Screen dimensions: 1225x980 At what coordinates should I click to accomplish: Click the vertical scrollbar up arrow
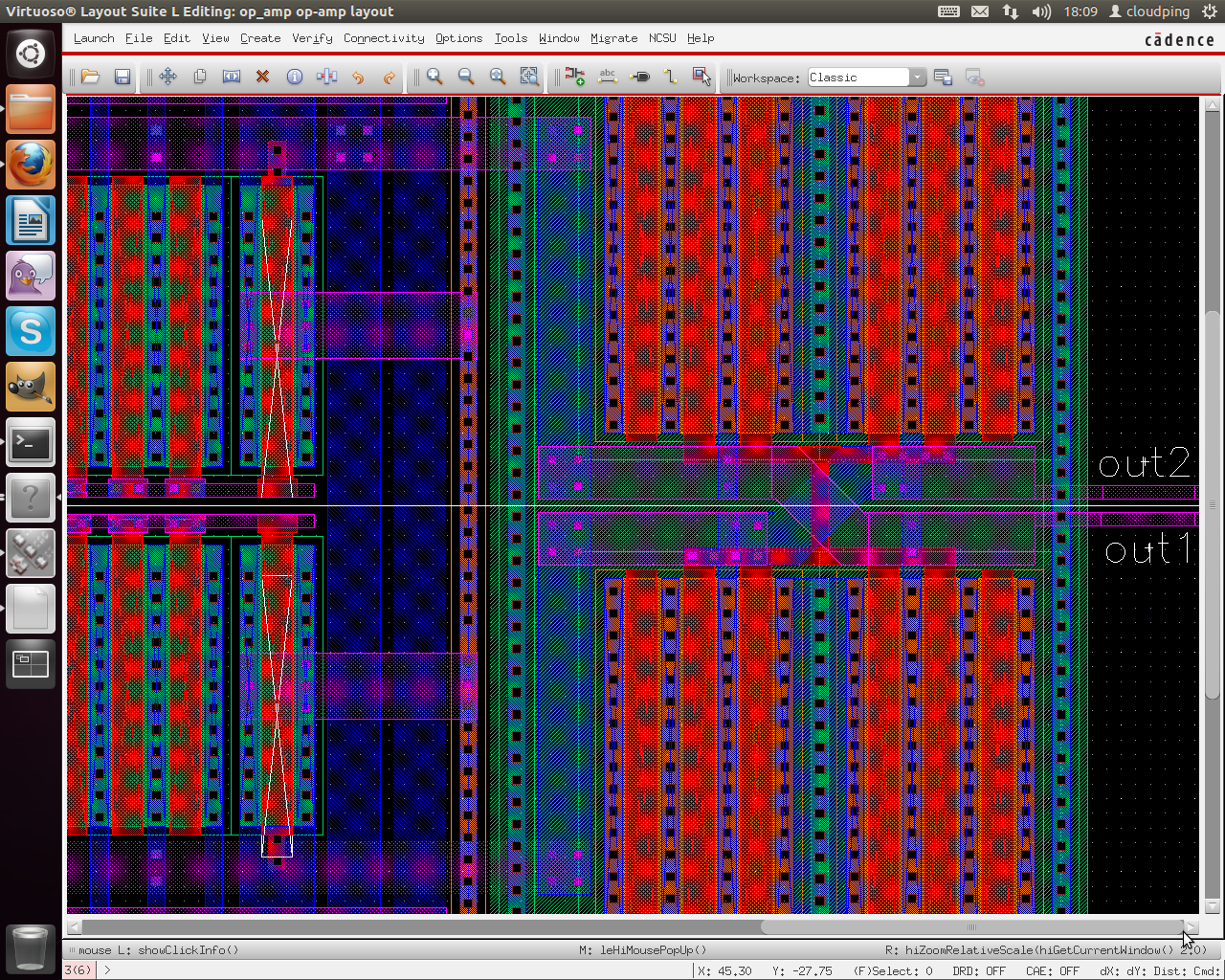1213,103
